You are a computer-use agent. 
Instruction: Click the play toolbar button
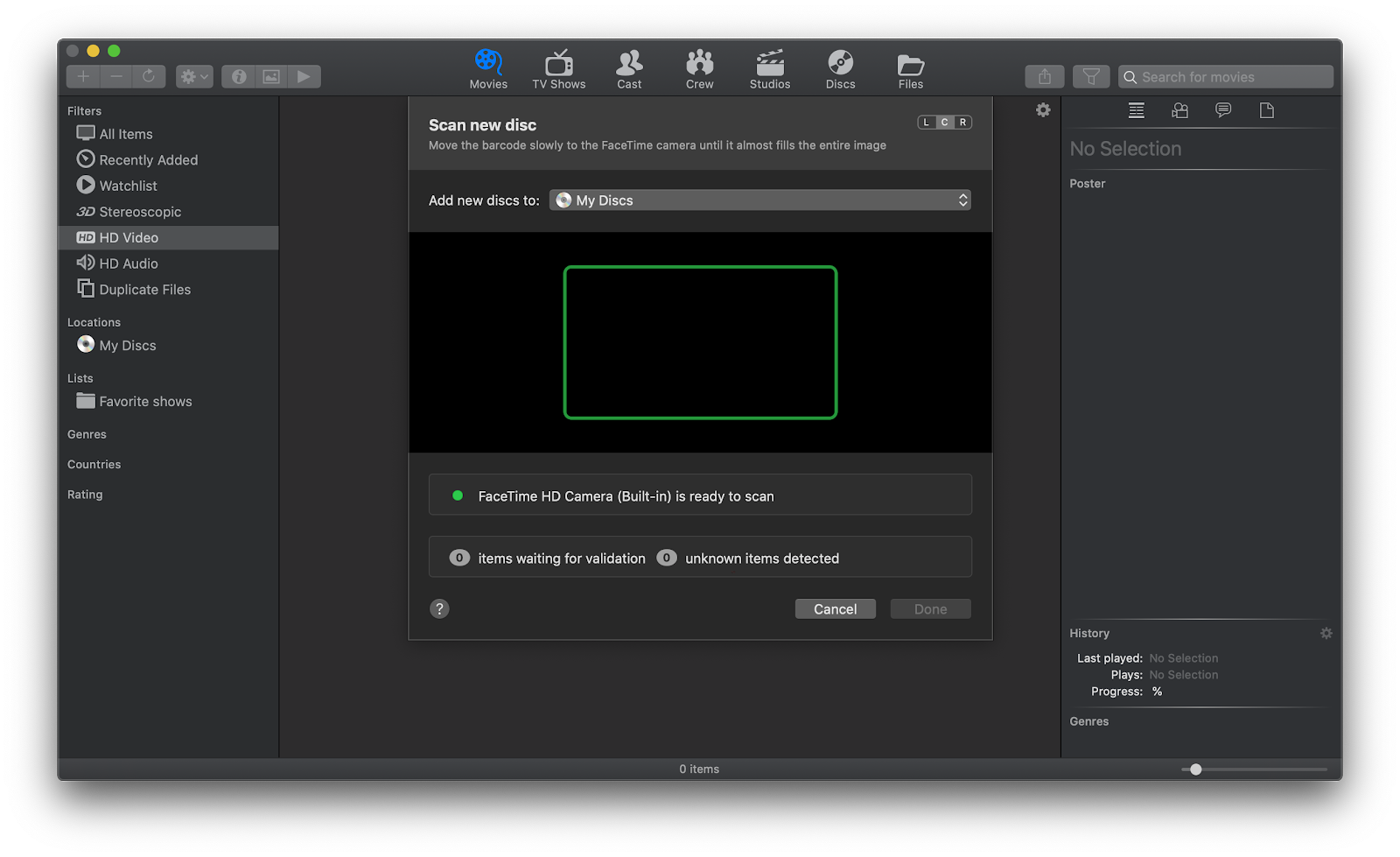coord(304,77)
